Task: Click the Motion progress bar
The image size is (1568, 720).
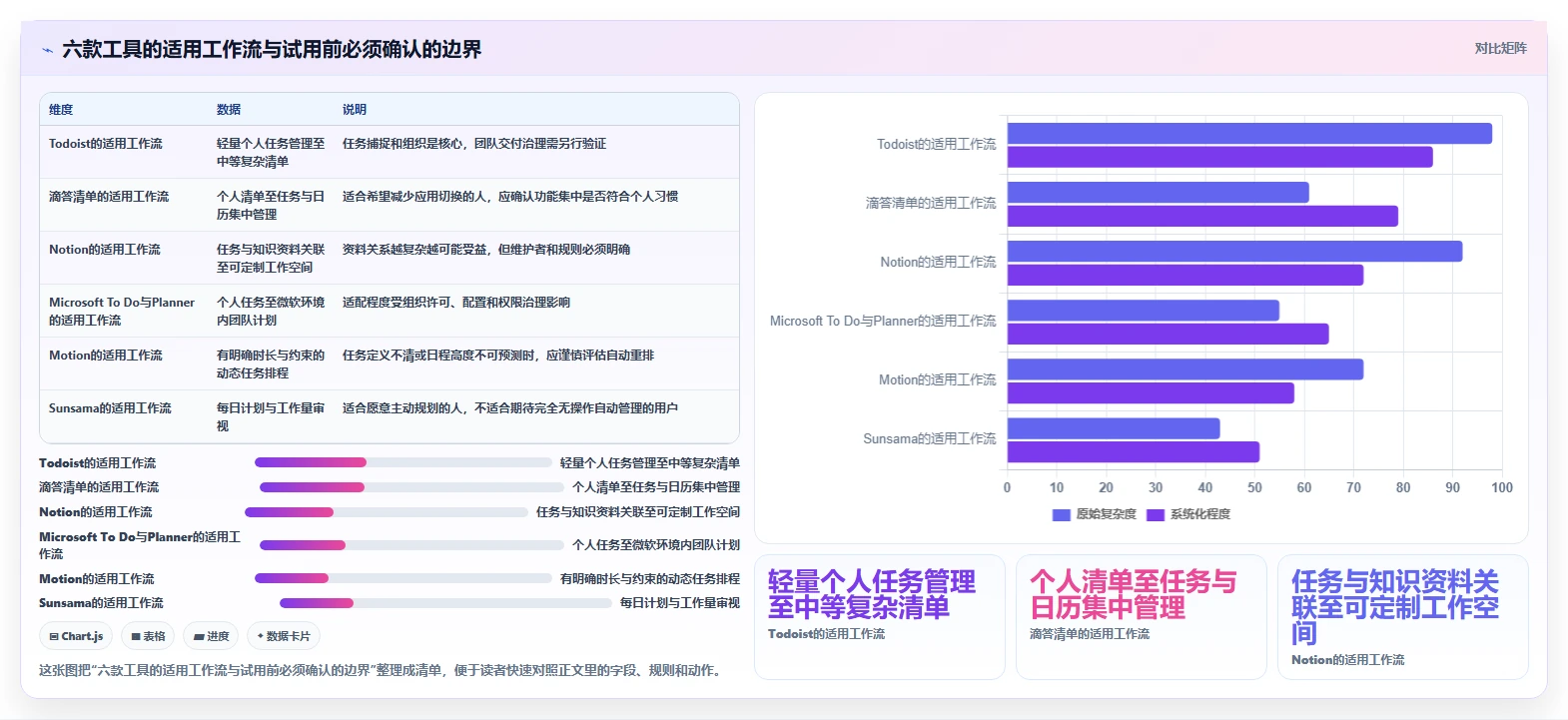Action: point(403,578)
